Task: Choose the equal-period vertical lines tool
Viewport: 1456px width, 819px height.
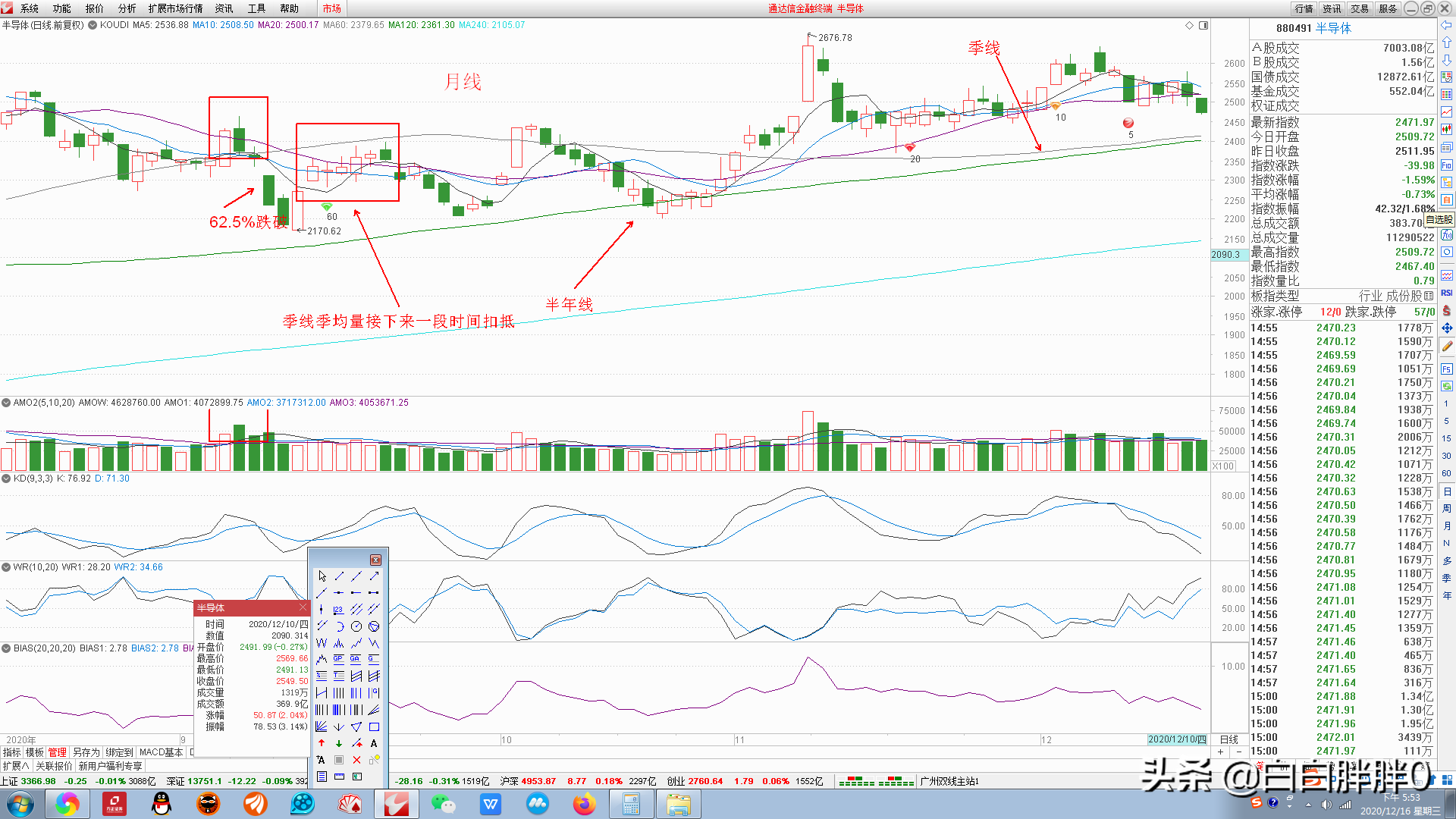Action: click(339, 693)
